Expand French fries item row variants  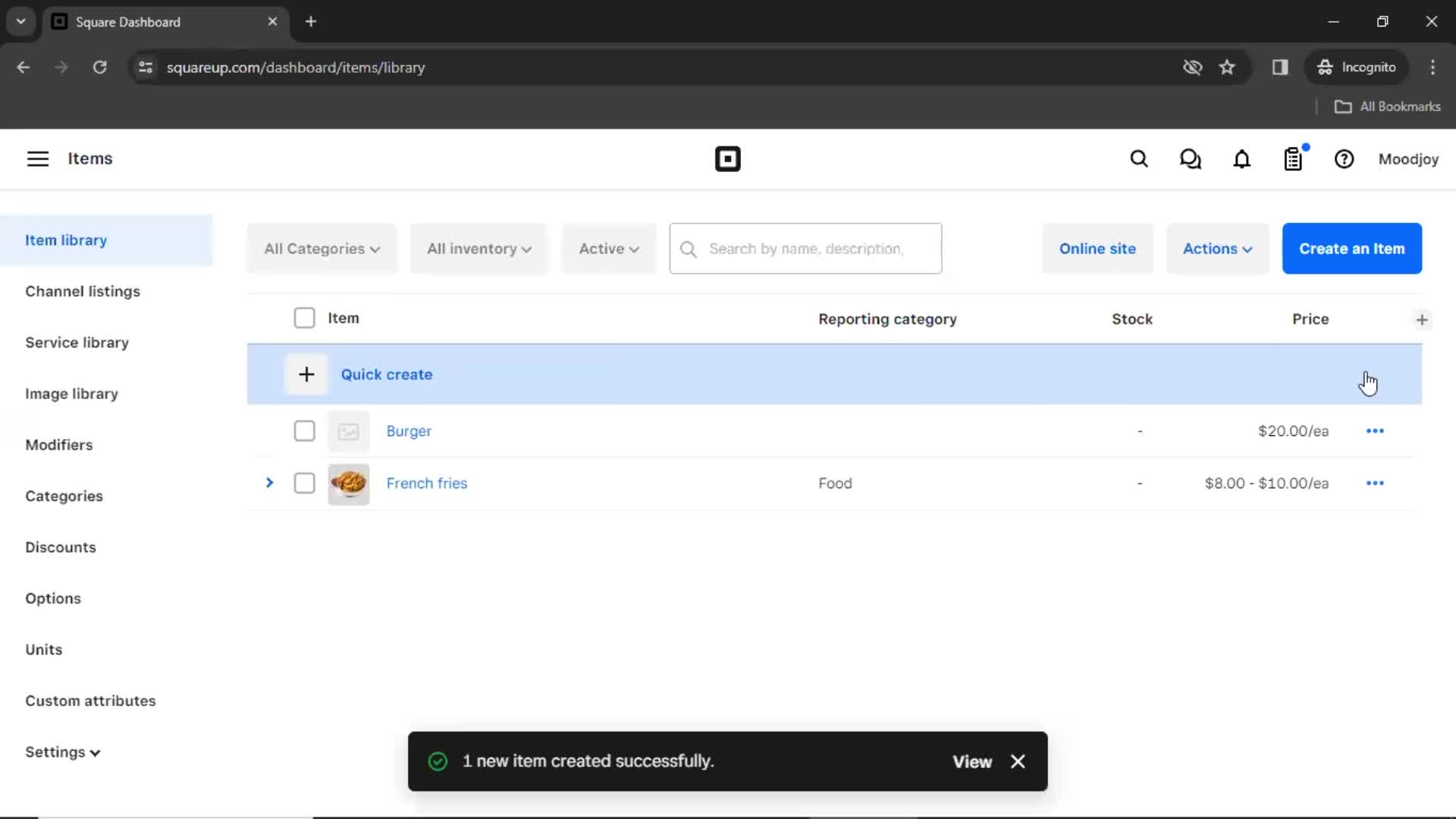[x=269, y=483]
